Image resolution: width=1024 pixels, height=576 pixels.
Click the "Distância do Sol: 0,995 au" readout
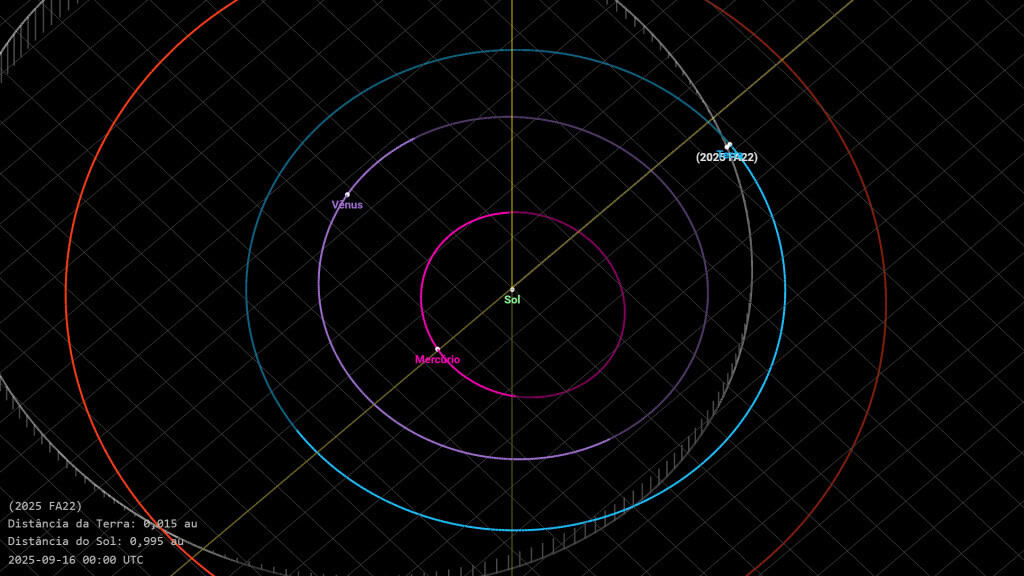click(95, 541)
